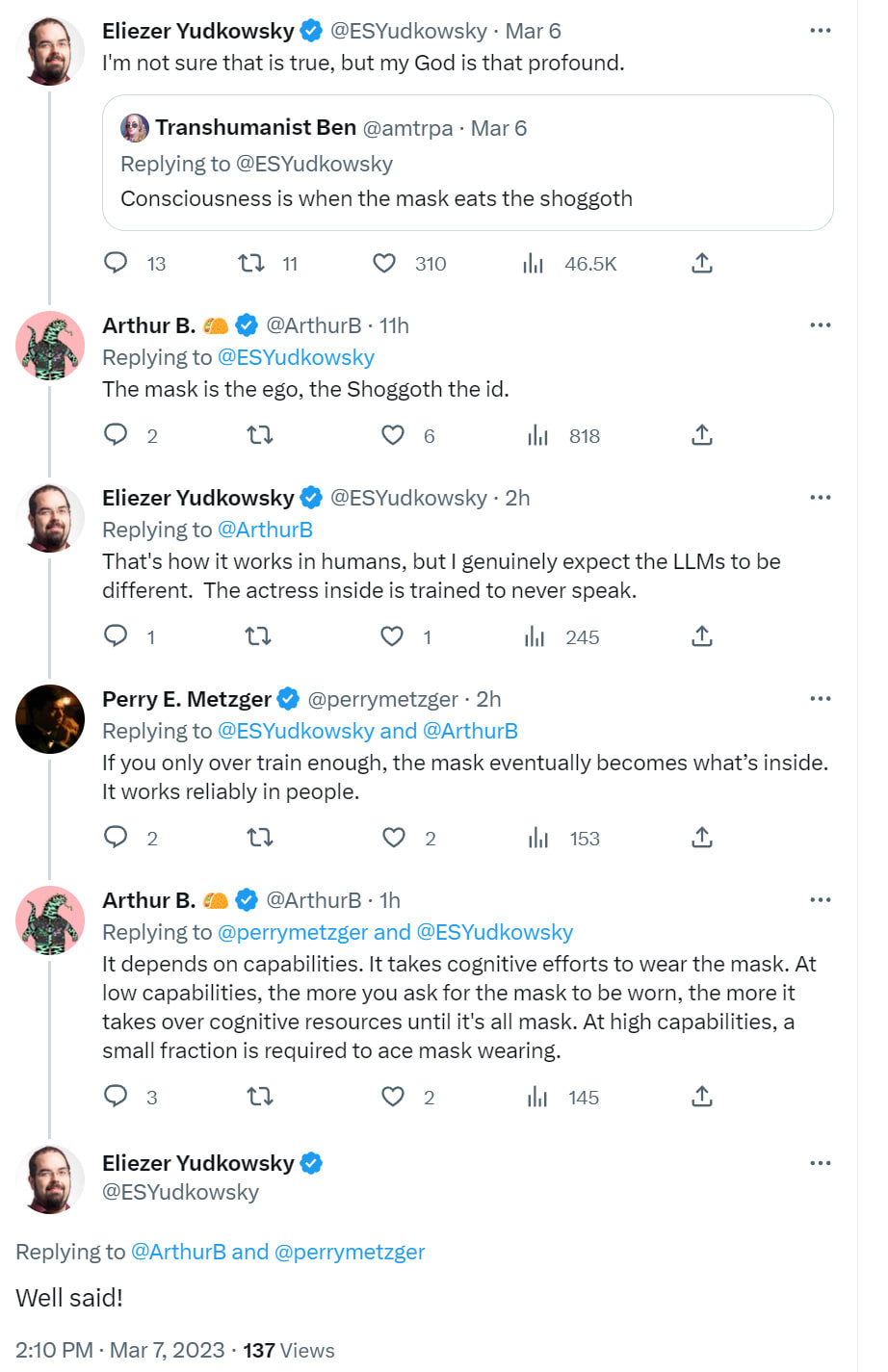Open more options on Perry E. Metzger's tweet
Image resolution: width=888 pixels, height=1372 pixels.
click(x=821, y=699)
